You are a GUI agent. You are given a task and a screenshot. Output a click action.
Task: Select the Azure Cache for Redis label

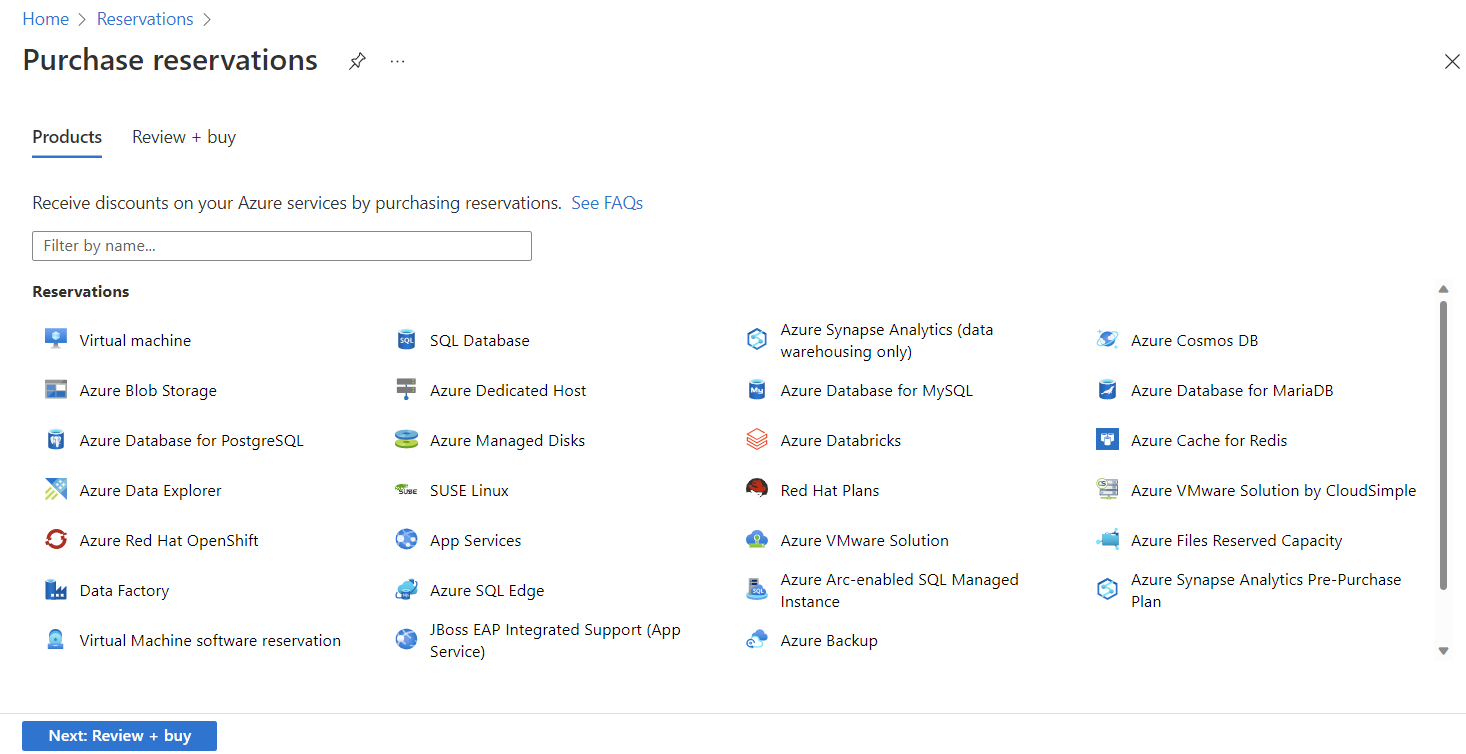(1209, 441)
